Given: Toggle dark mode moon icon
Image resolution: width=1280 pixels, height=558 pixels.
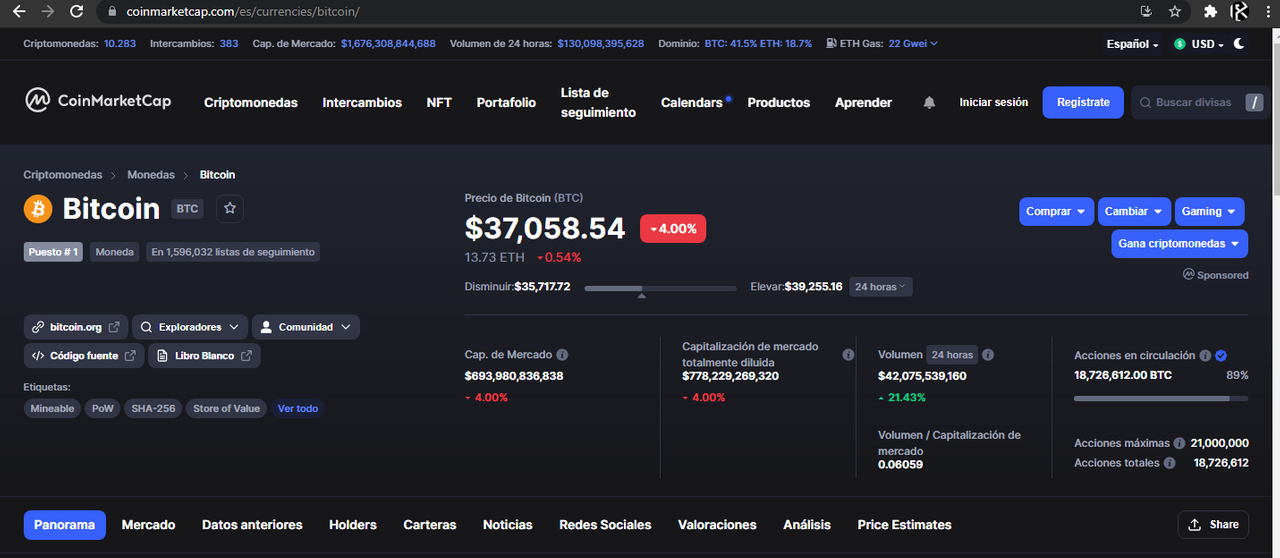Looking at the screenshot, I should (1240, 44).
